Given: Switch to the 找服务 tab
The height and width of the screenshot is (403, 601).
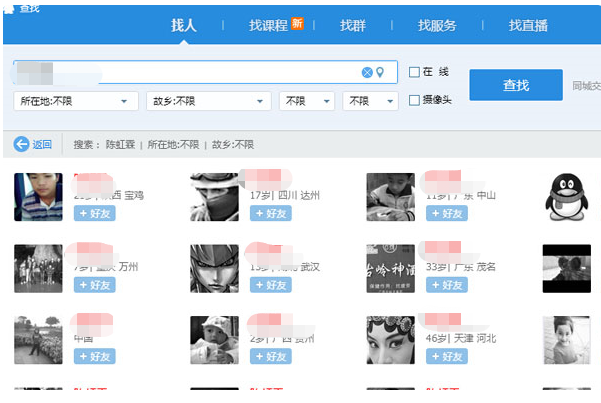Looking at the screenshot, I should pos(437,26).
